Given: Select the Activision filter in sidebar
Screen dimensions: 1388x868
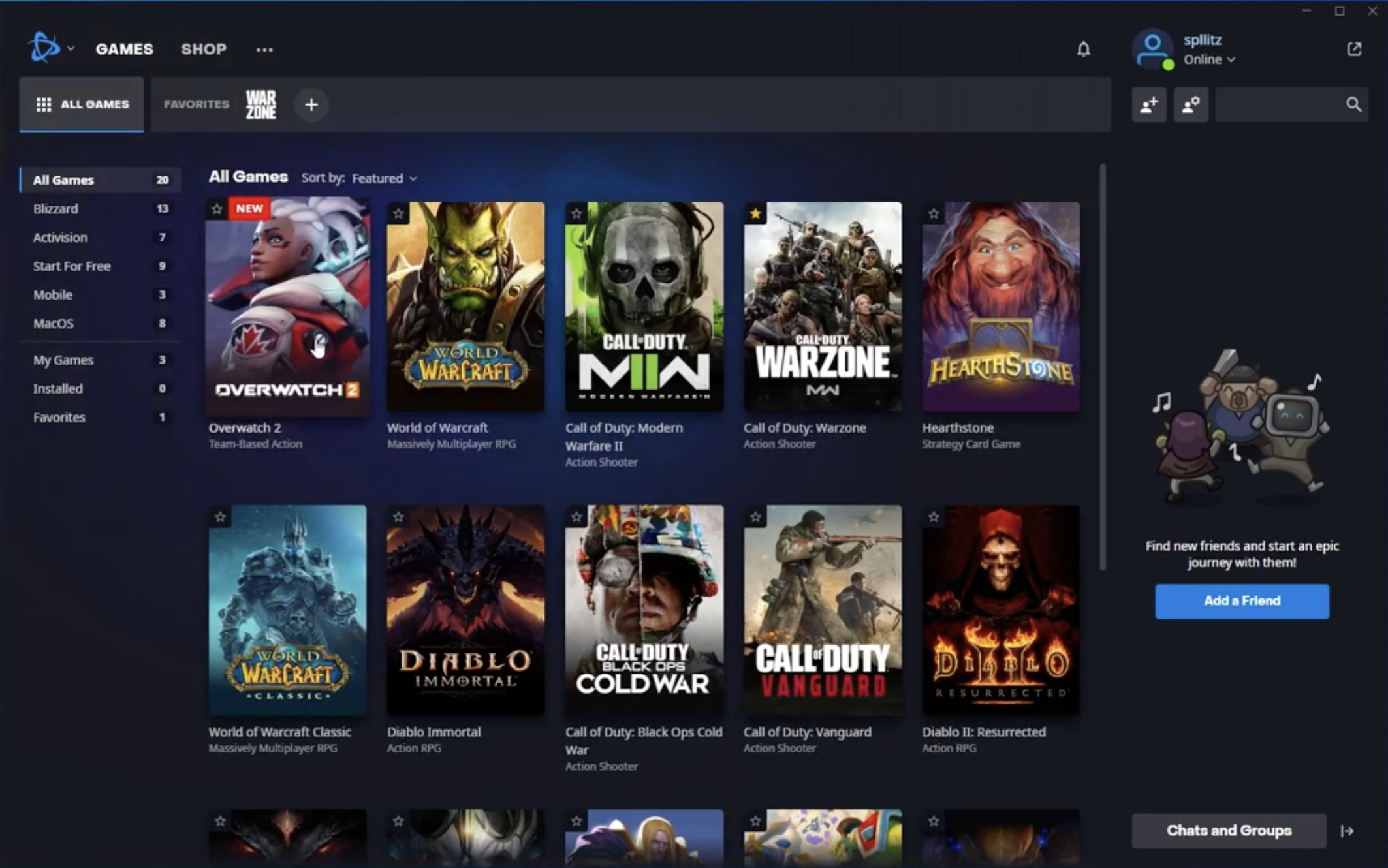Looking at the screenshot, I should [60, 238].
